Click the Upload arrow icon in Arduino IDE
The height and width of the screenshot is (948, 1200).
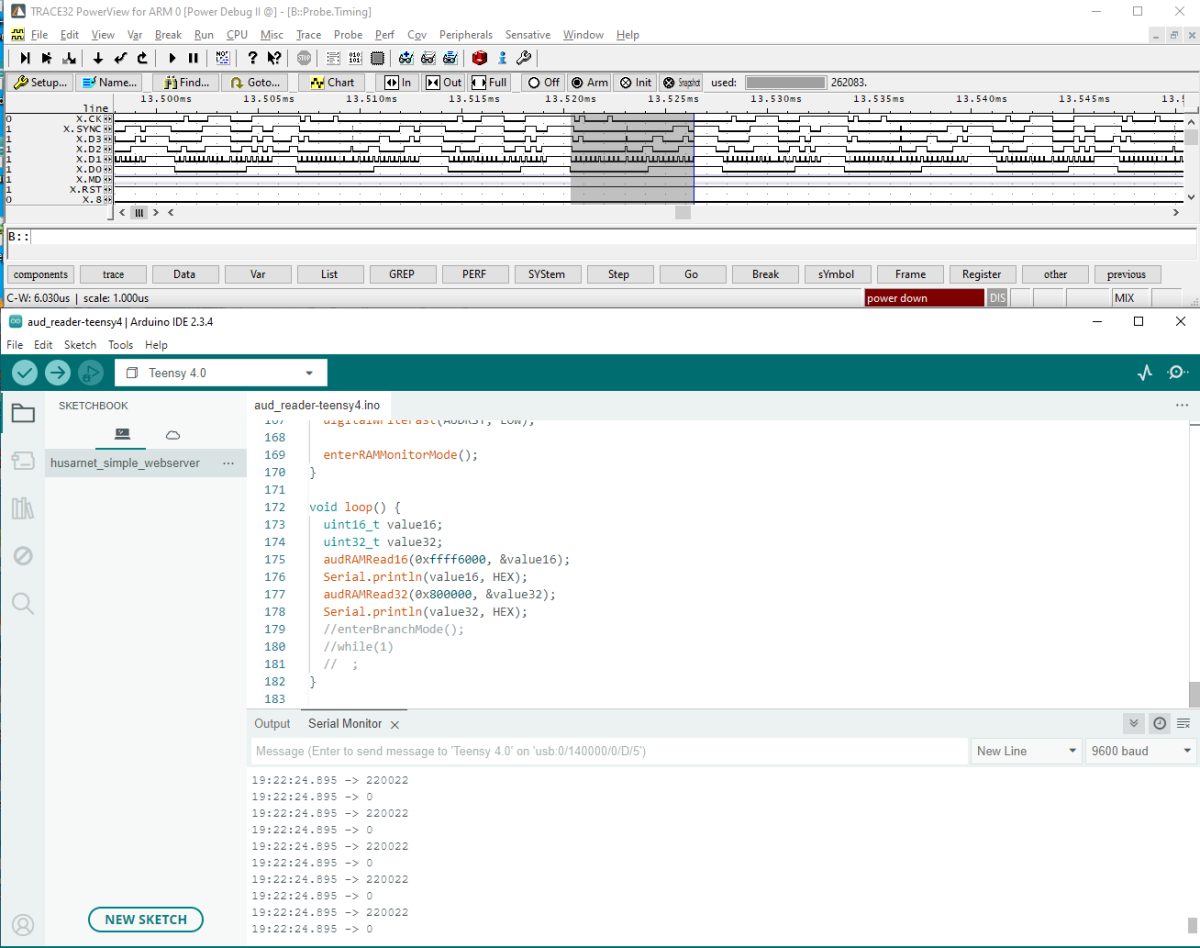click(x=57, y=372)
